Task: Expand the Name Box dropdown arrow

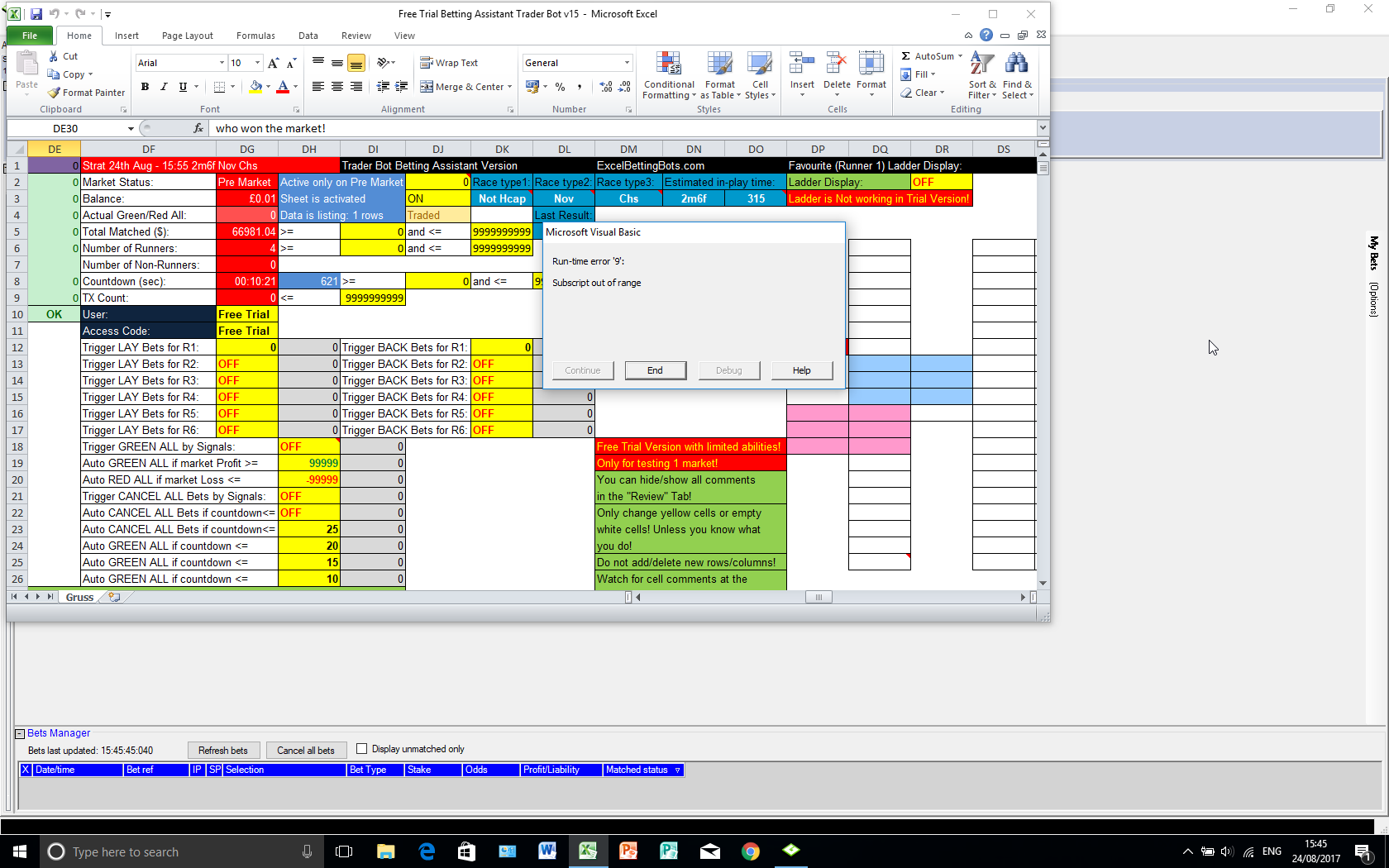Action: point(131,128)
